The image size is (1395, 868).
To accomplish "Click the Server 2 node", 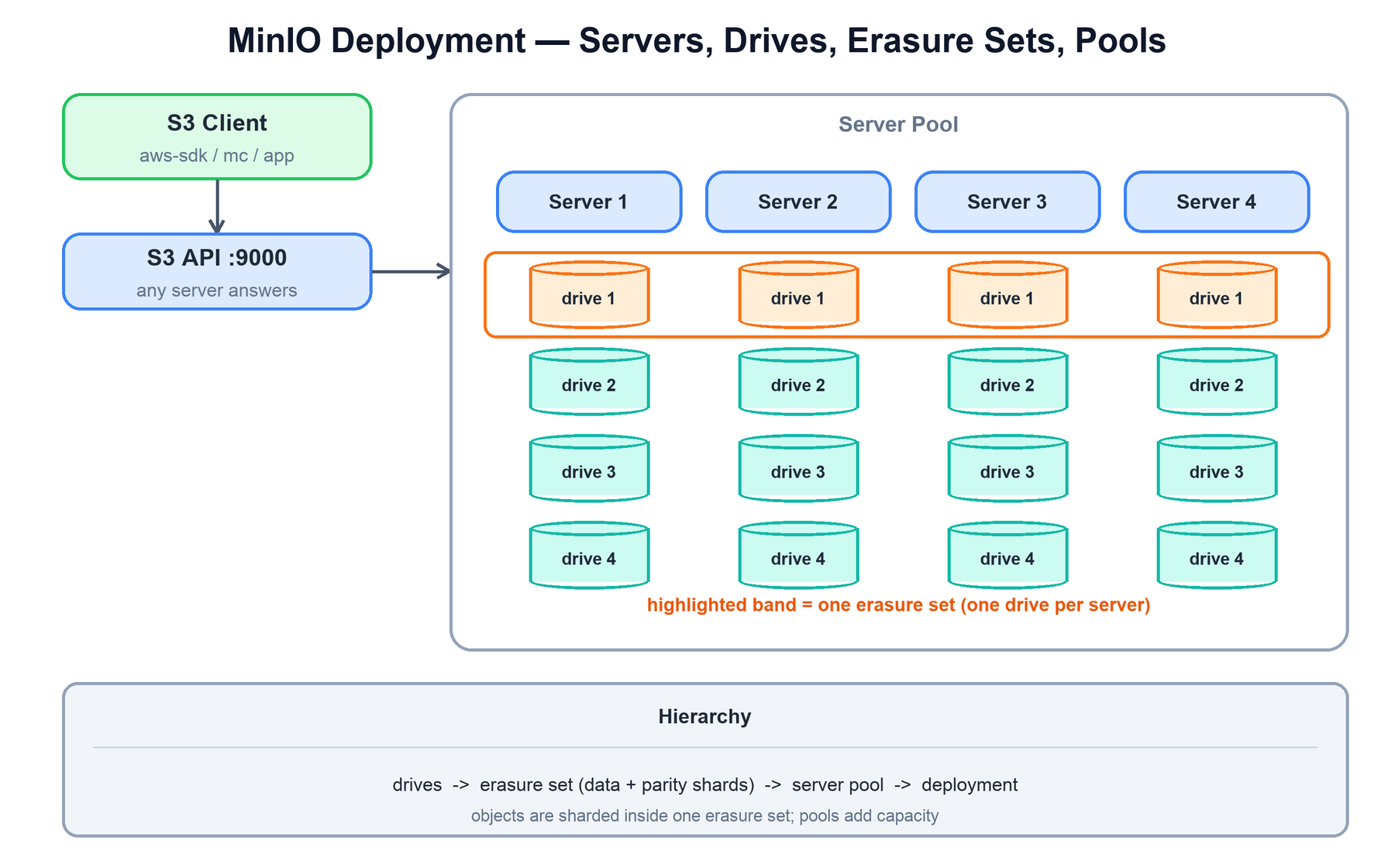I will pyautogui.click(x=798, y=202).
